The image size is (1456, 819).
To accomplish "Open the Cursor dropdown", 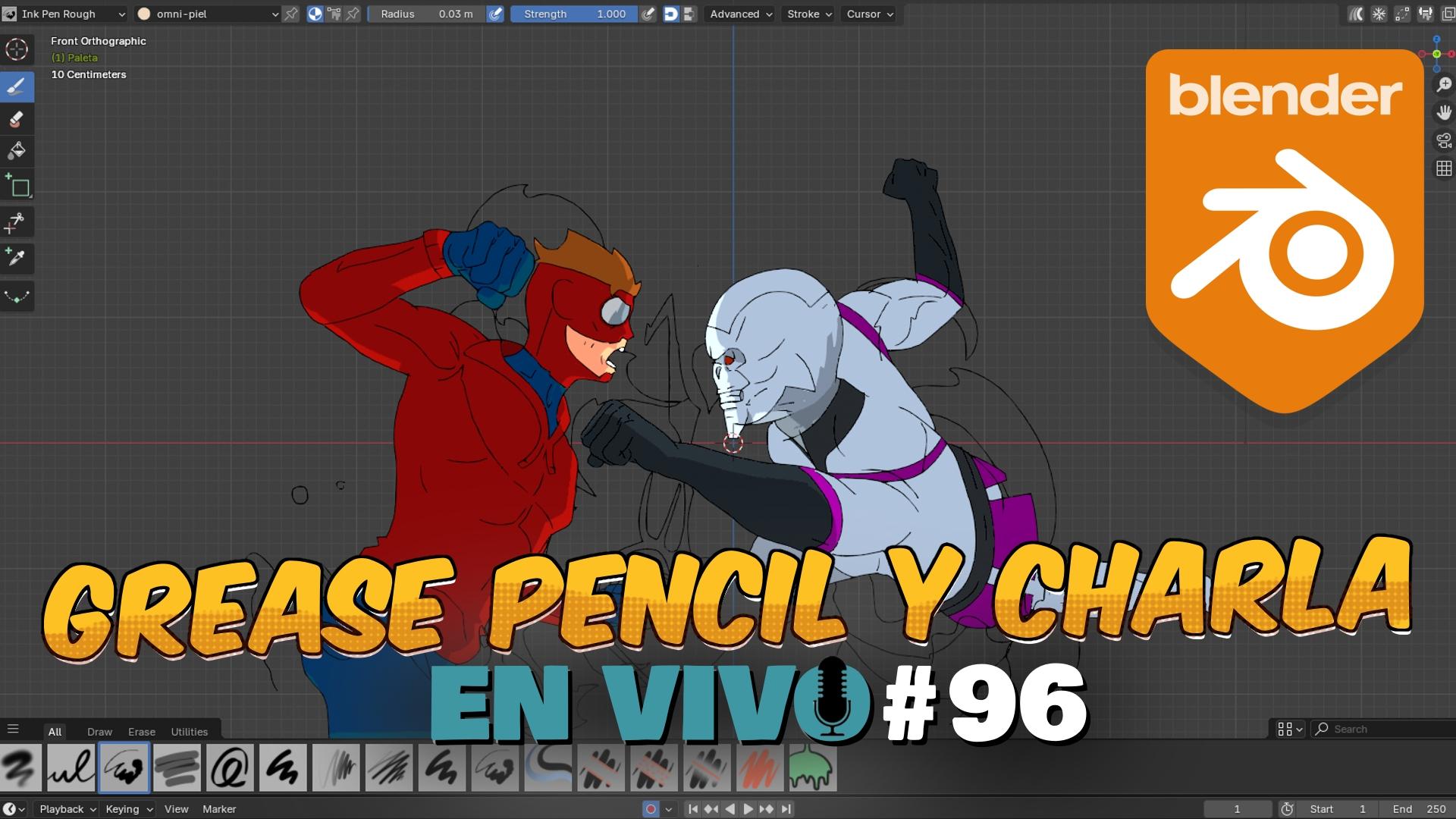I will tap(869, 14).
